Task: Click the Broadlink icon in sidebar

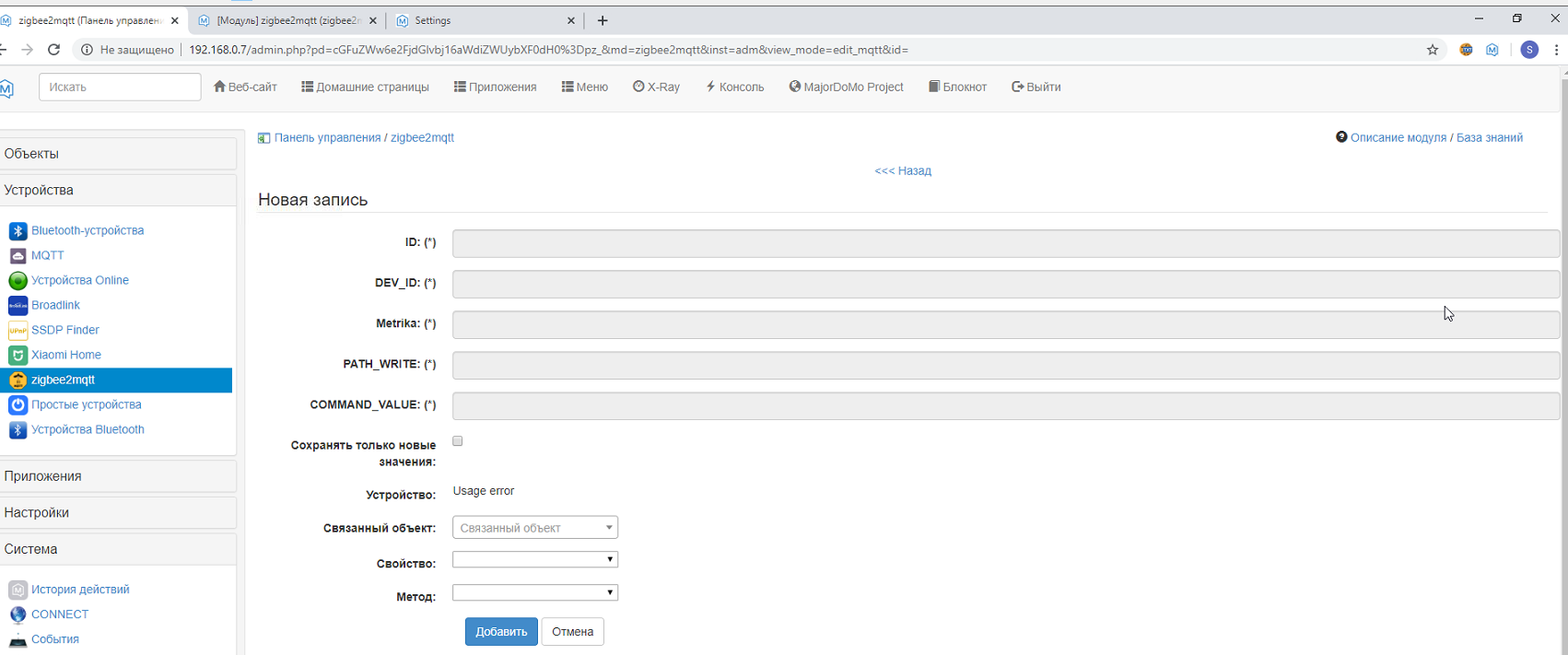Action: click(18, 305)
